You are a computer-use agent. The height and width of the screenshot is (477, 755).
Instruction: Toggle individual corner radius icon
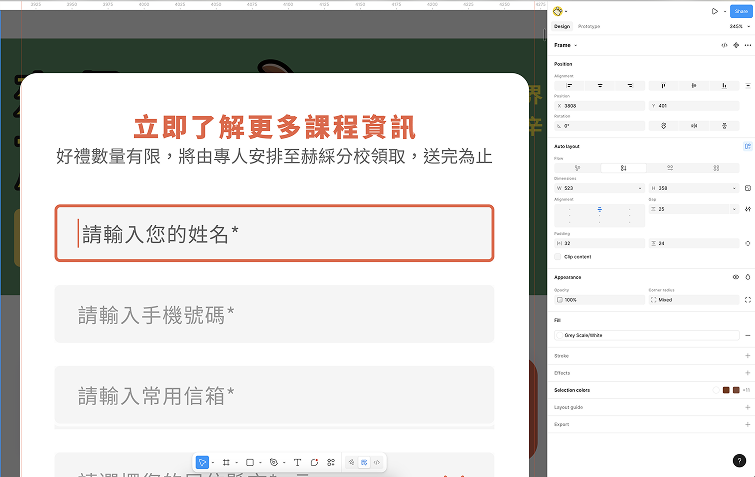[748, 300]
